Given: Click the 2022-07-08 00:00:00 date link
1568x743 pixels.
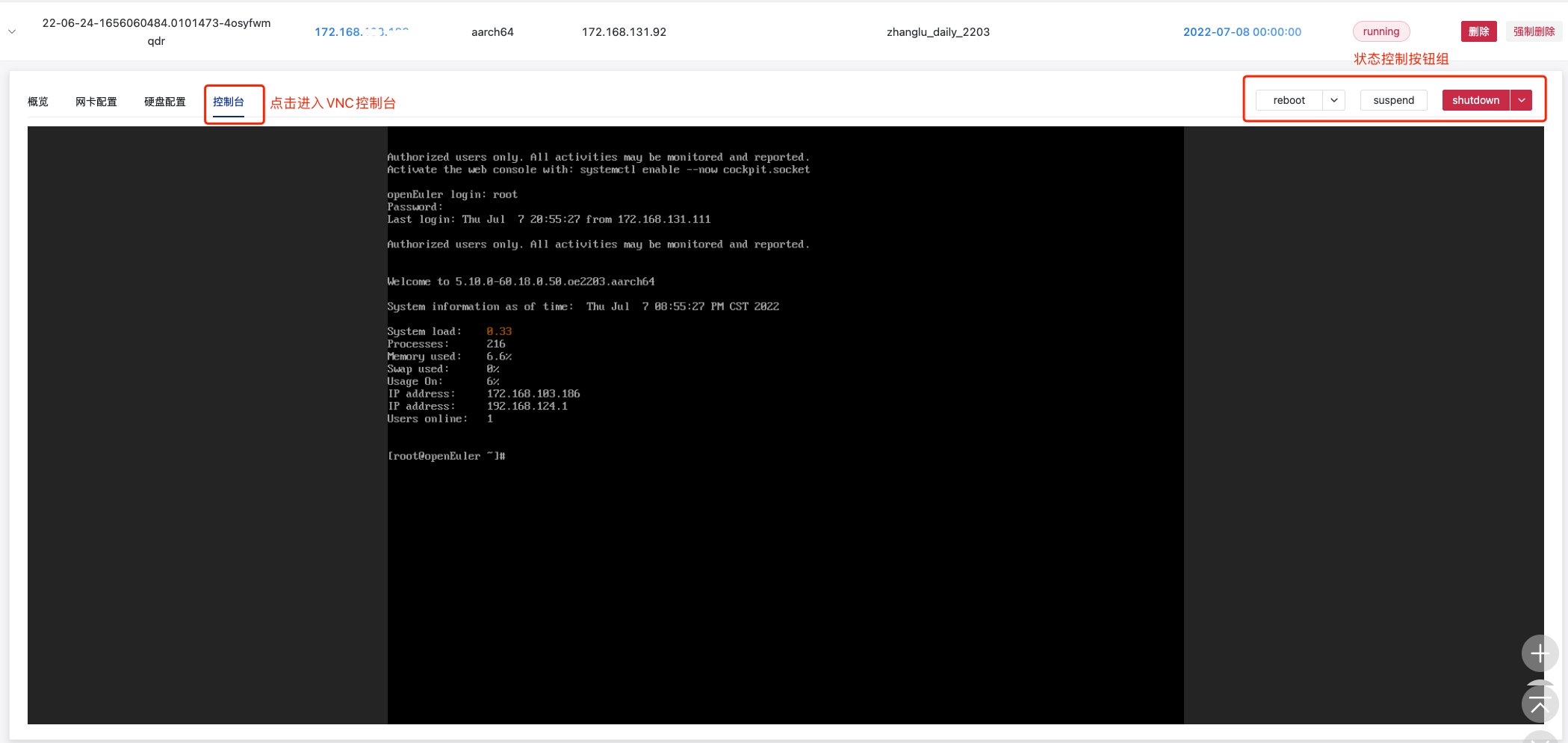Looking at the screenshot, I should click(1242, 32).
